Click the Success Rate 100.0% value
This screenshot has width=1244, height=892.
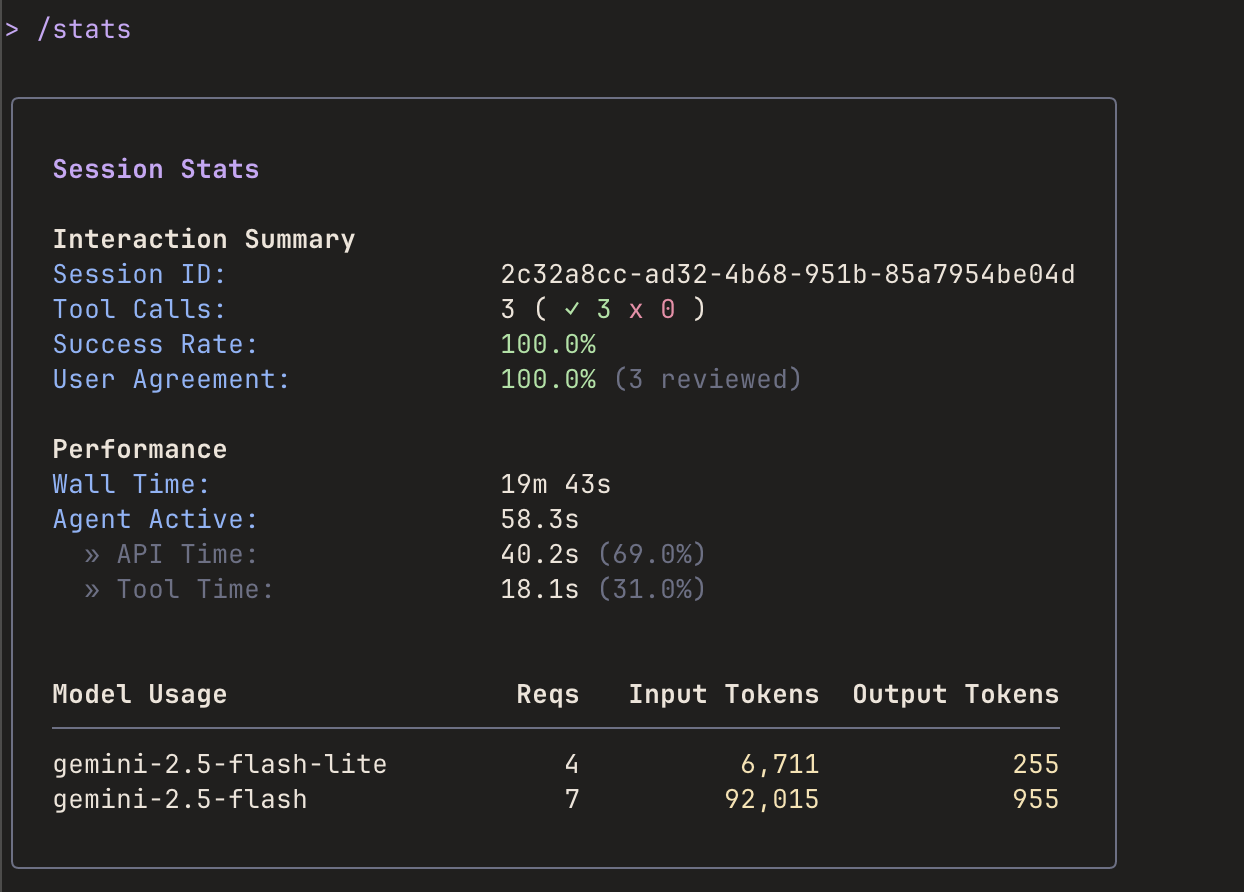pyautogui.click(x=548, y=345)
